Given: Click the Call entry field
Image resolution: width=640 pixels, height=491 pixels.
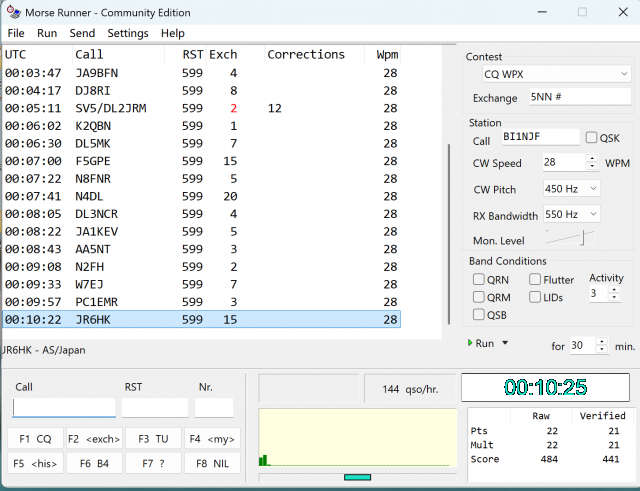Looking at the screenshot, I should tap(64, 407).
